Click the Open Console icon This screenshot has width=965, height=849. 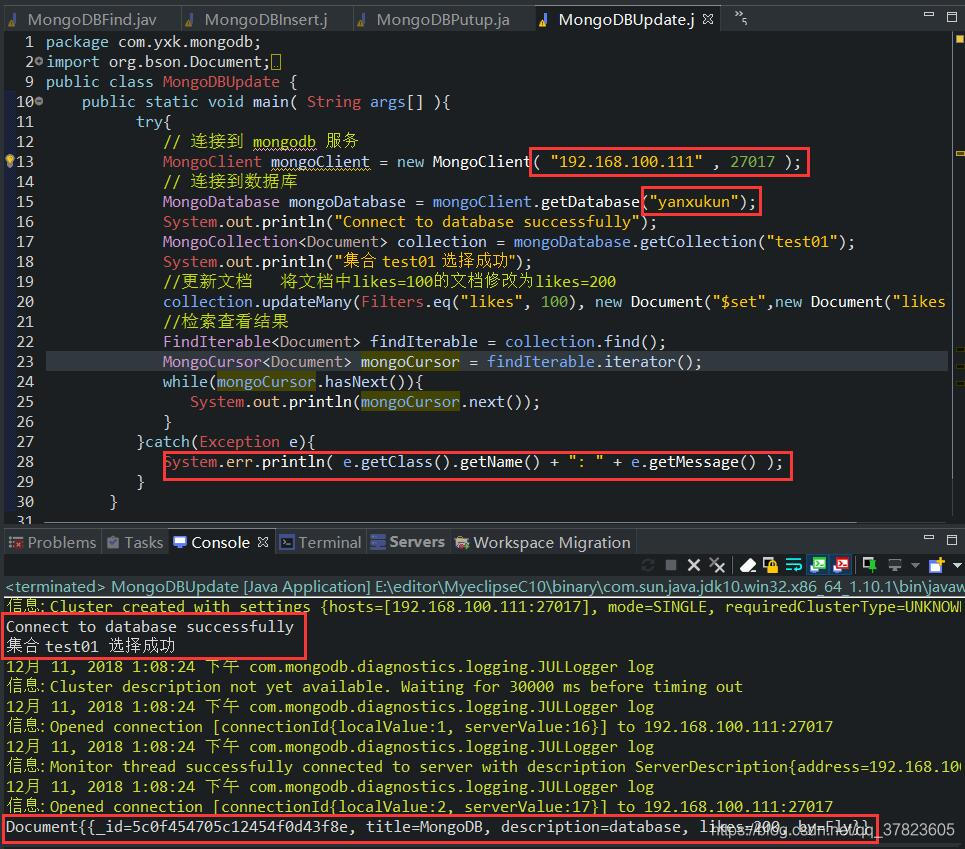coord(937,564)
